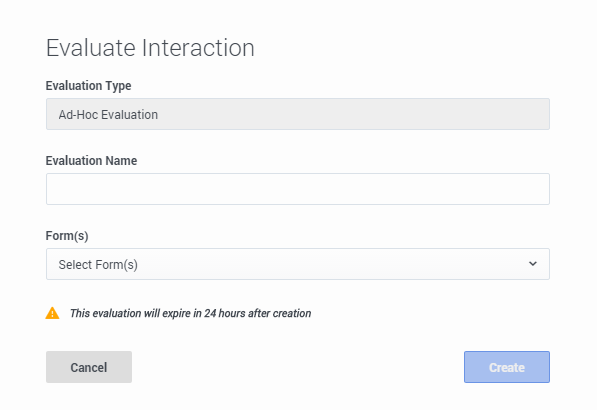Click the Evaluate Interaction heading

coord(150,48)
